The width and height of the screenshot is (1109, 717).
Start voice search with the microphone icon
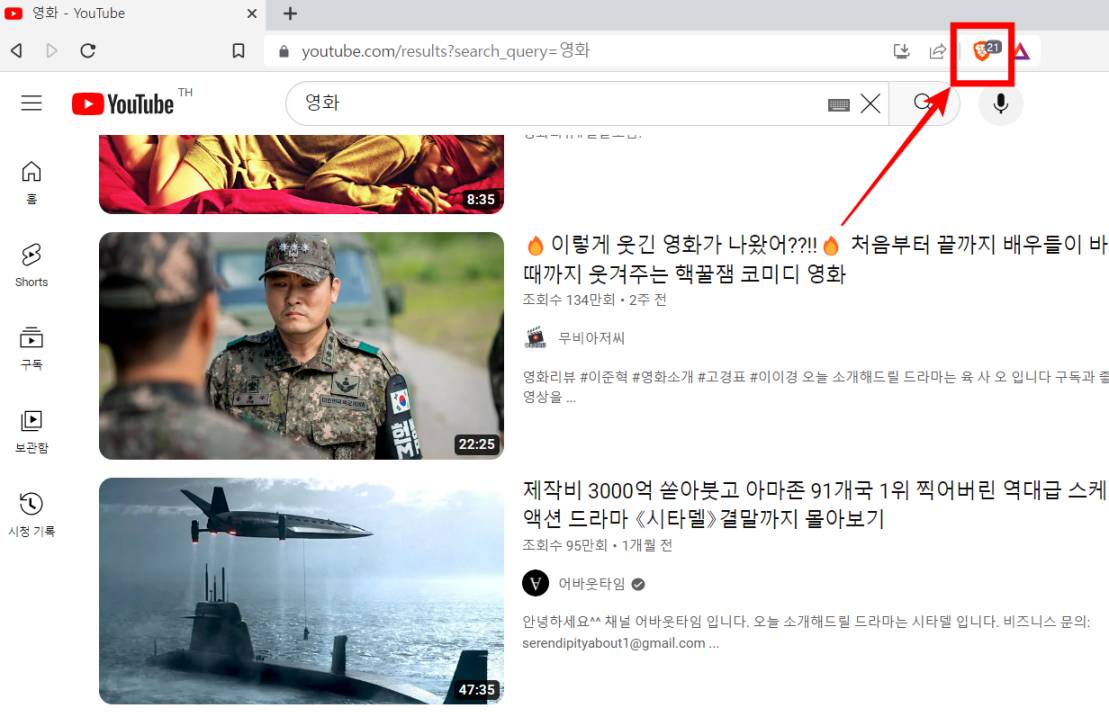[x=1000, y=104]
